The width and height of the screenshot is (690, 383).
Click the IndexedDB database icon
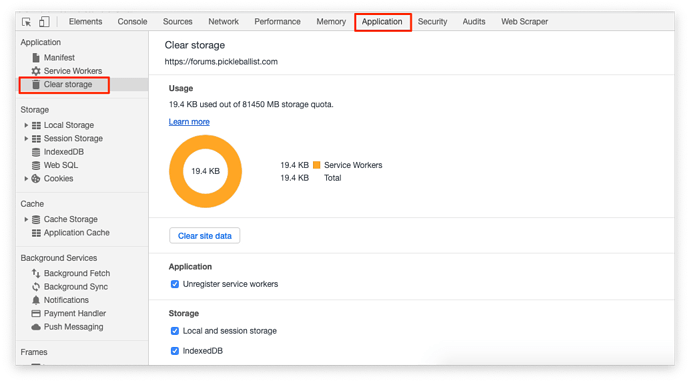[36, 152]
